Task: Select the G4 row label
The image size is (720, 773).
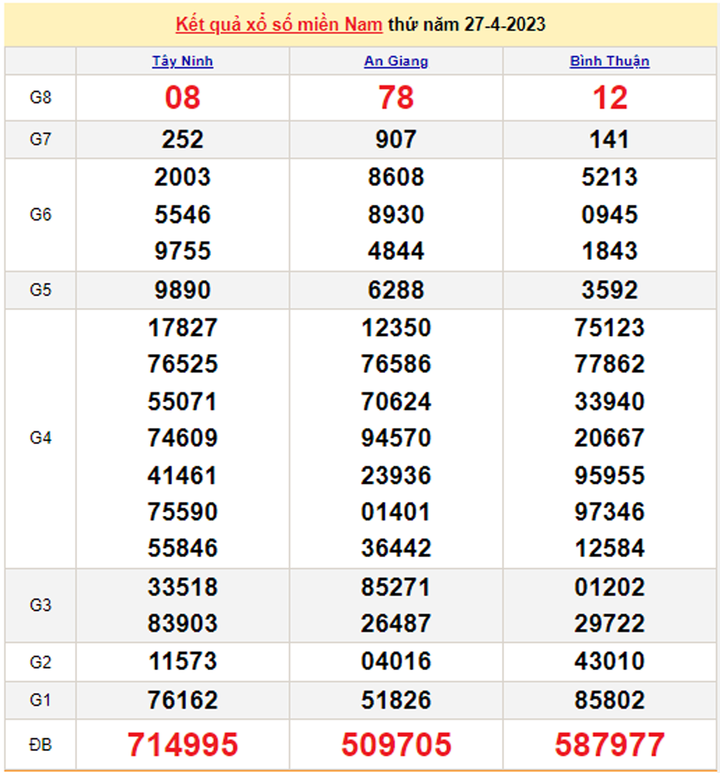Action: [x=40, y=438]
